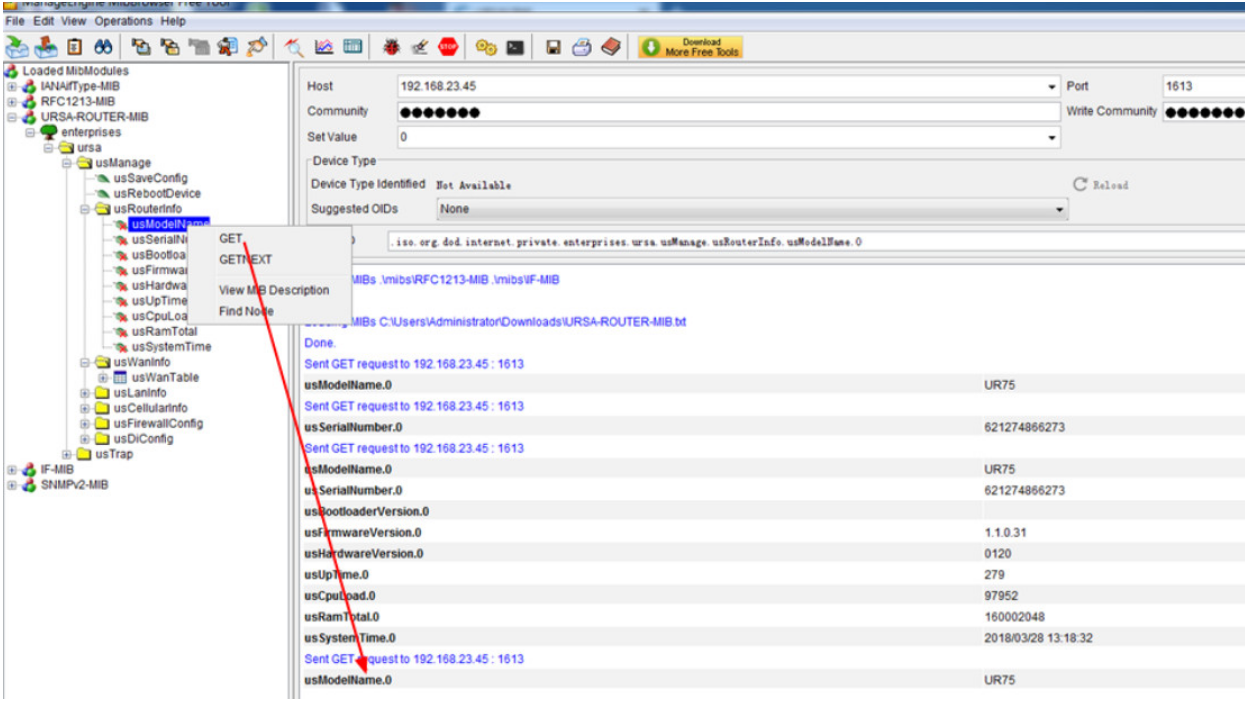
Task: Expand the IANAifType-MIB module node
Action: tap(12, 87)
